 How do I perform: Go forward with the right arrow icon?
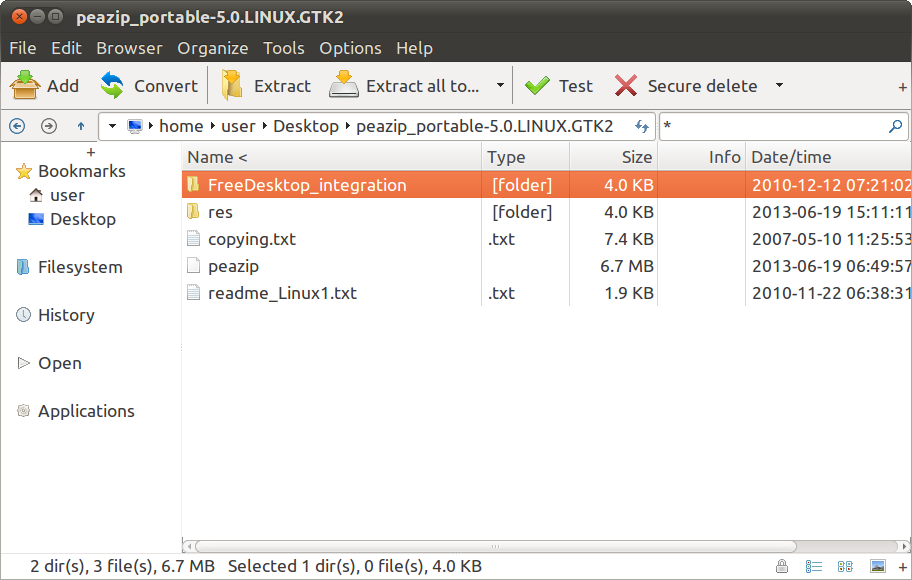click(x=49, y=126)
